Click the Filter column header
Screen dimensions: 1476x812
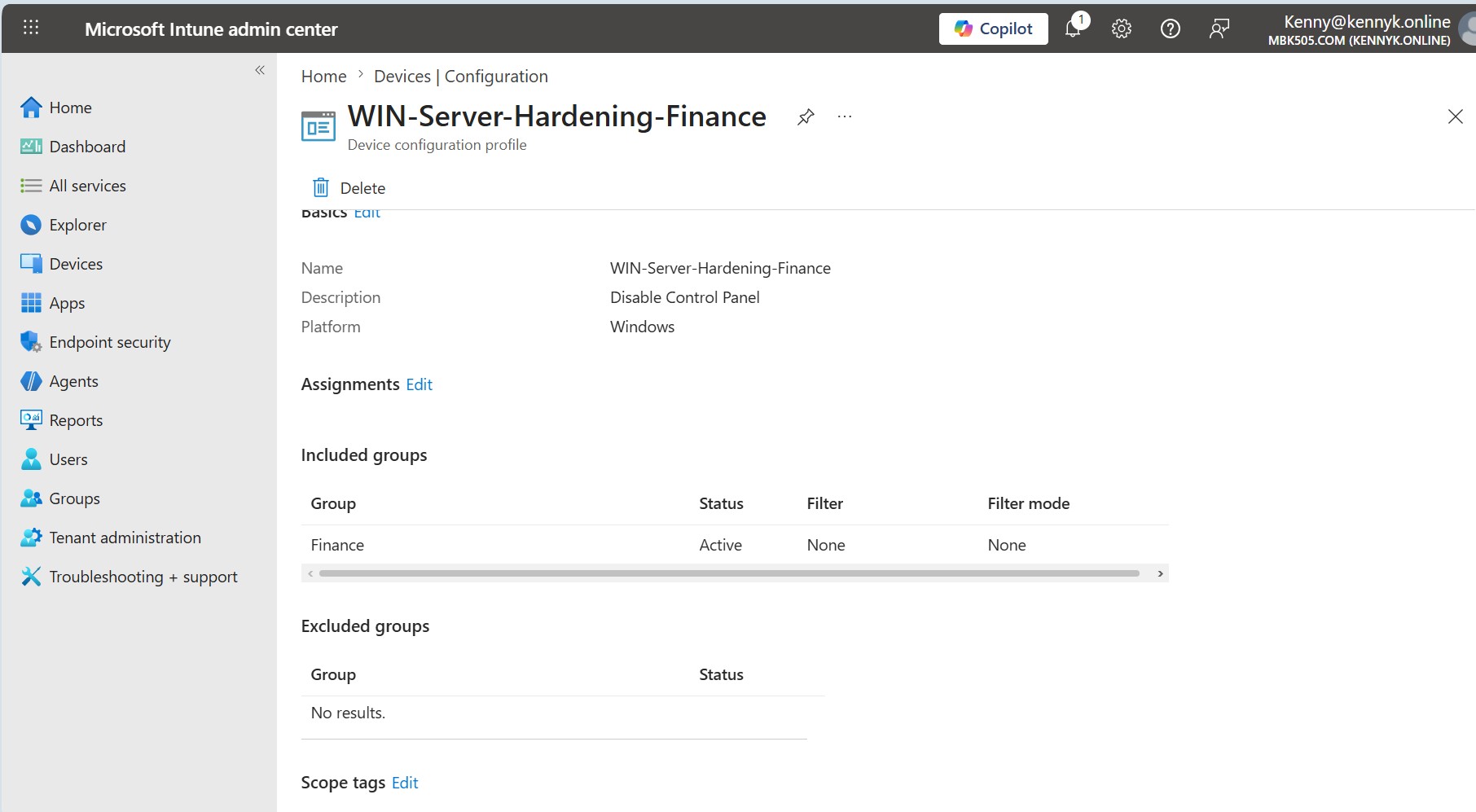tap(824, 503)
